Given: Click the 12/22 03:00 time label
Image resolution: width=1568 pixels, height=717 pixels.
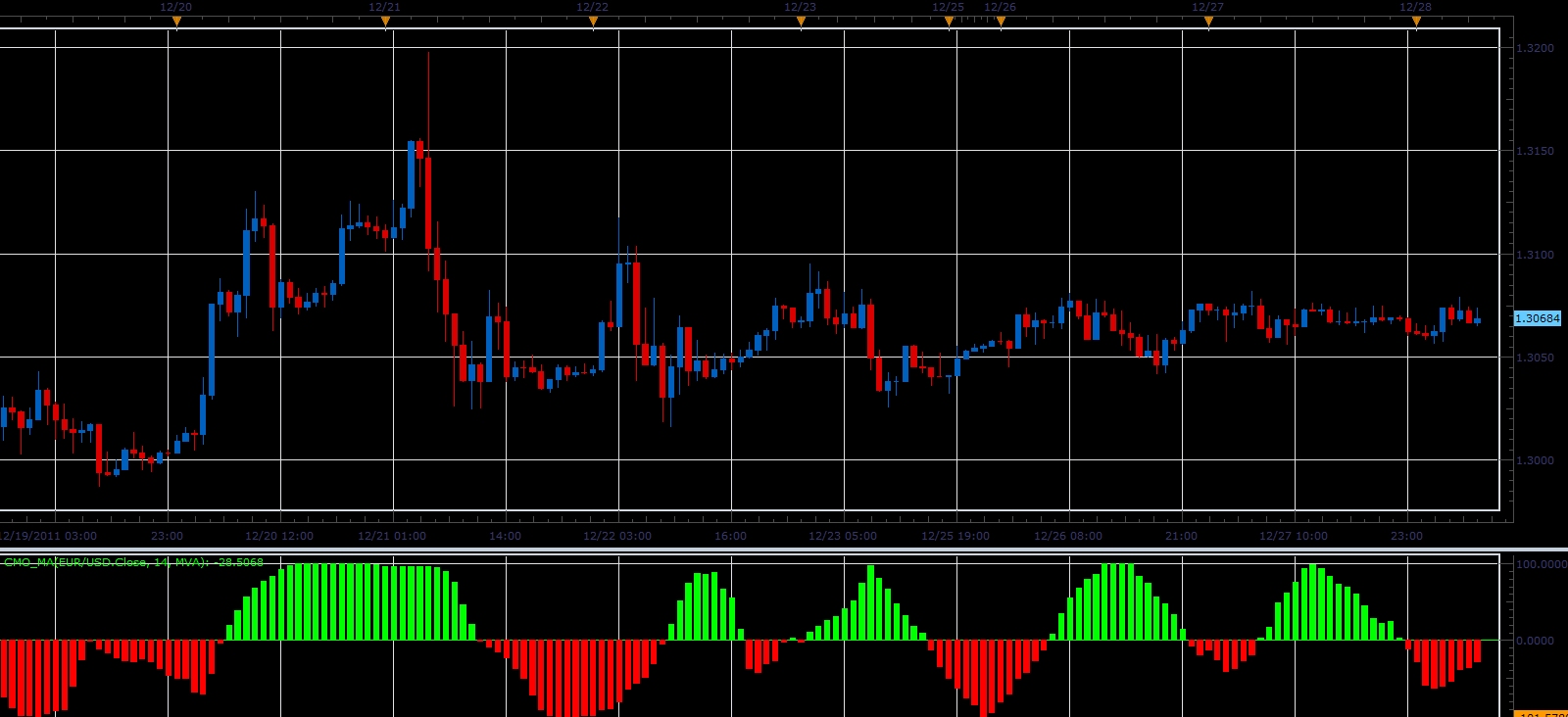Looking at the screenshot, I should 617,536.
